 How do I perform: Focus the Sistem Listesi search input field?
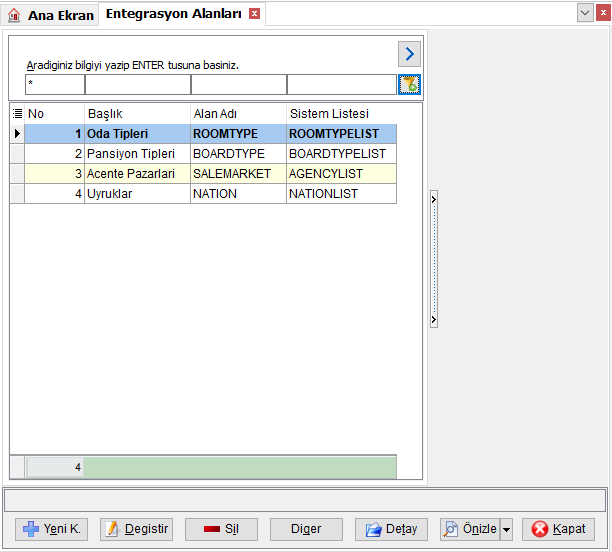[342, 84]
